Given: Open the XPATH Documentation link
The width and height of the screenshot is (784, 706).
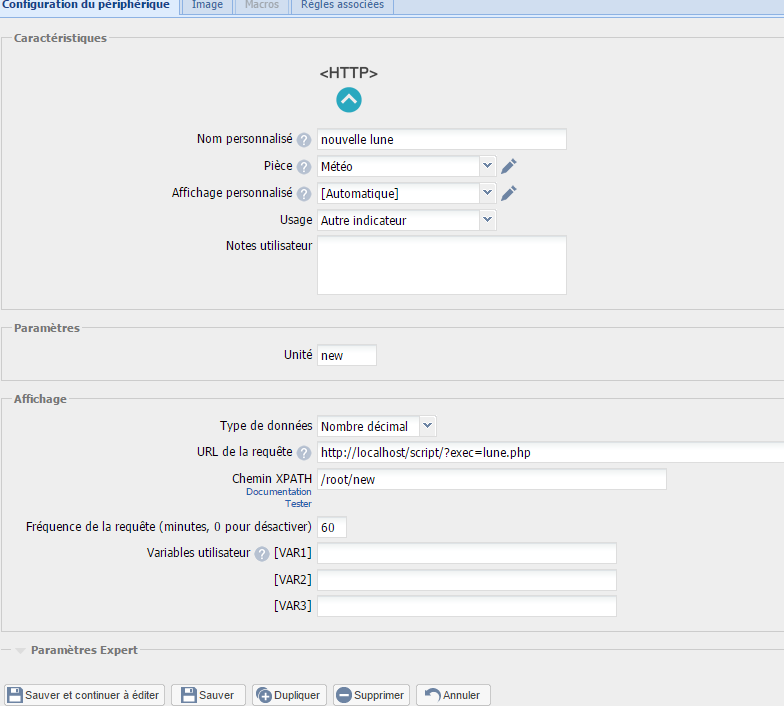Looking at the screenshot, I should pos(278,492).
